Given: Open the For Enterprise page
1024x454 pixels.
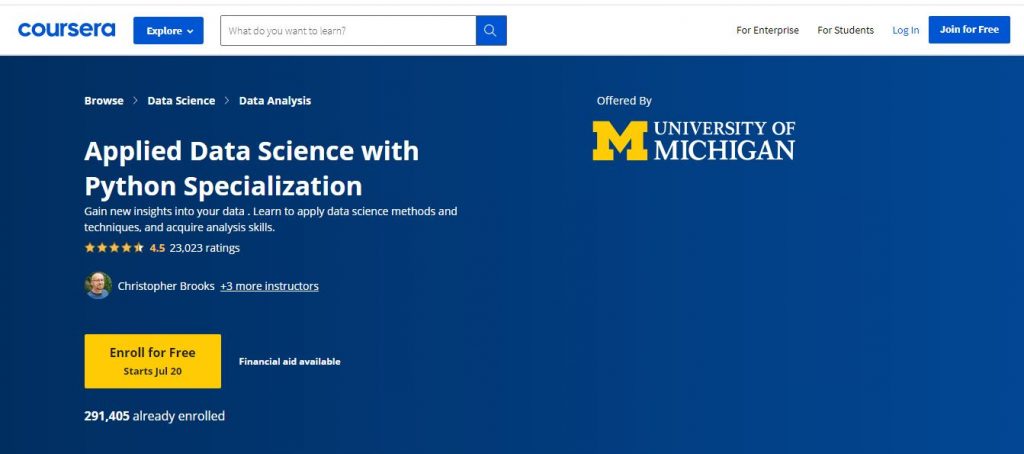Looking at the screenshot, I should [x=767, y=30].
